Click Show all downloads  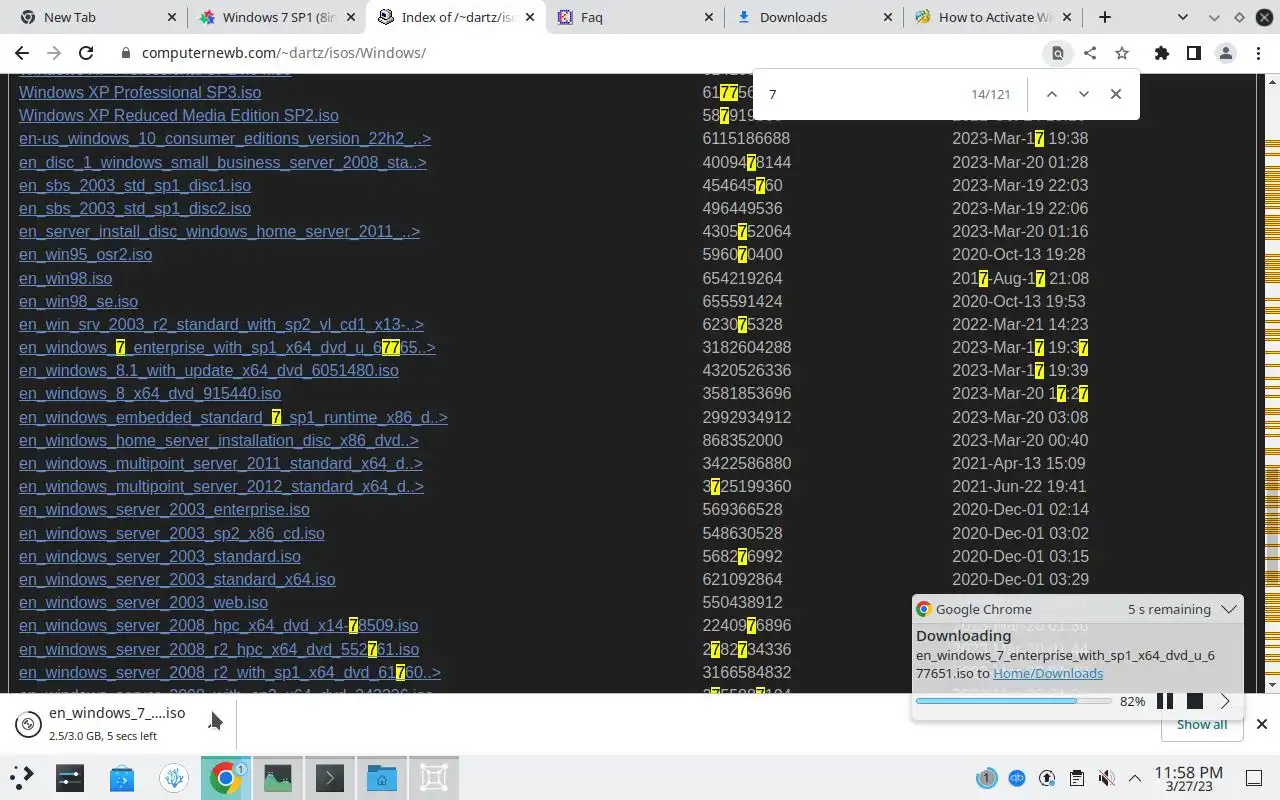(x=1202, y=725)
